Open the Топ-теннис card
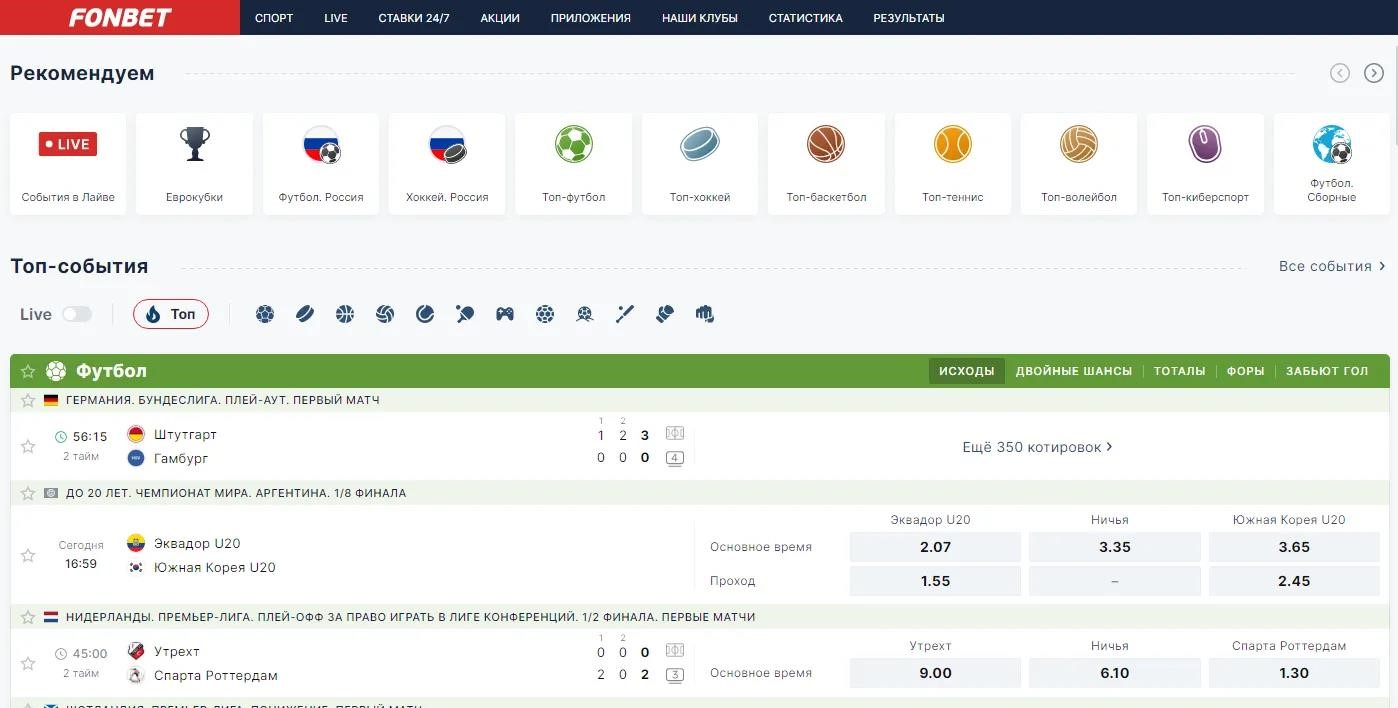Viewport: 1398px width, 708px height. point(953,163)
